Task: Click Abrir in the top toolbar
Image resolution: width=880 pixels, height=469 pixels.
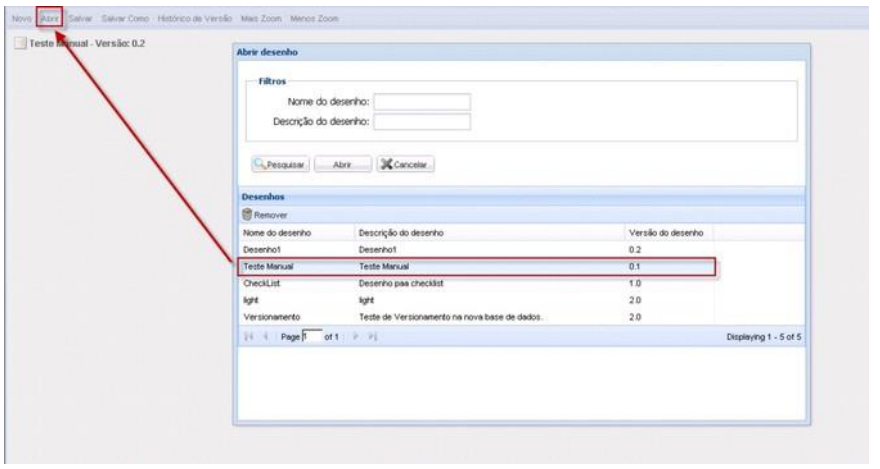Action: 50,19
